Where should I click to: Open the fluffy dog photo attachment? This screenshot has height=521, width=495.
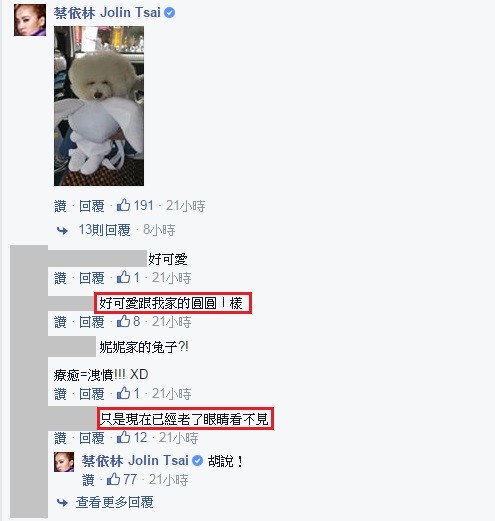point(99,106)
